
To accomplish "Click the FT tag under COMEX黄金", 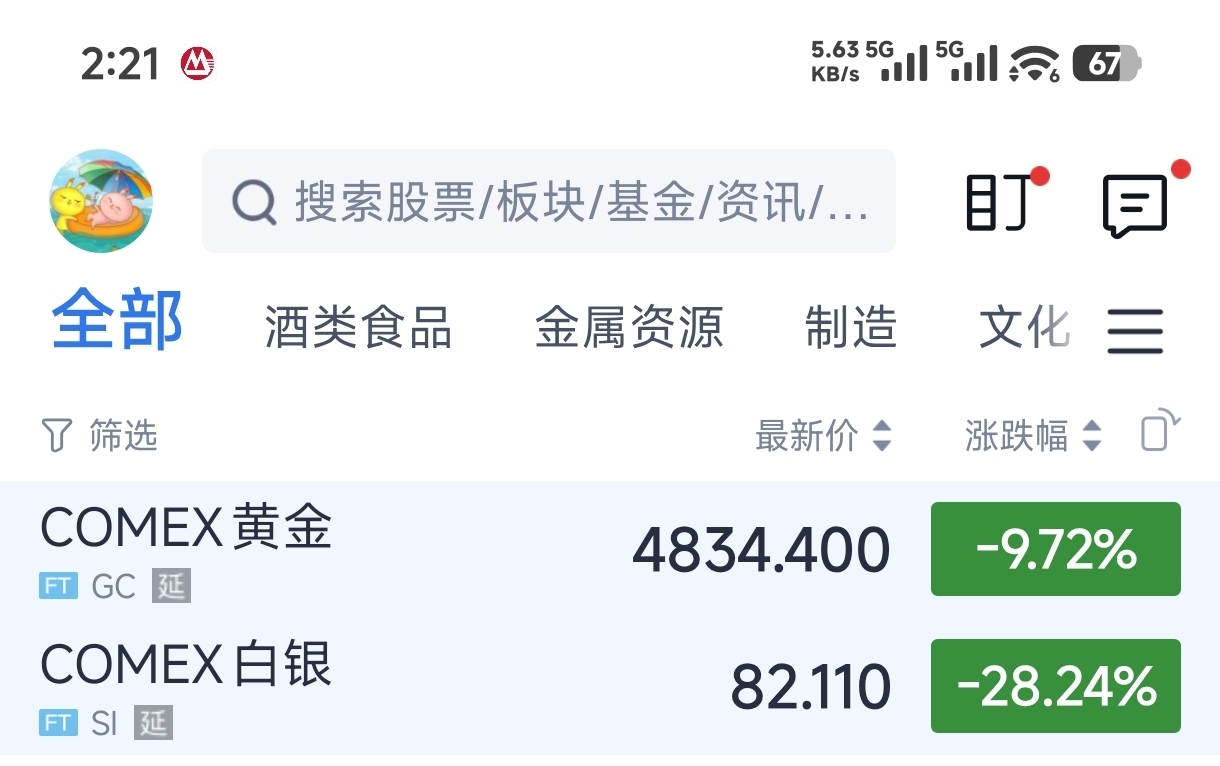I will (58, 586).
